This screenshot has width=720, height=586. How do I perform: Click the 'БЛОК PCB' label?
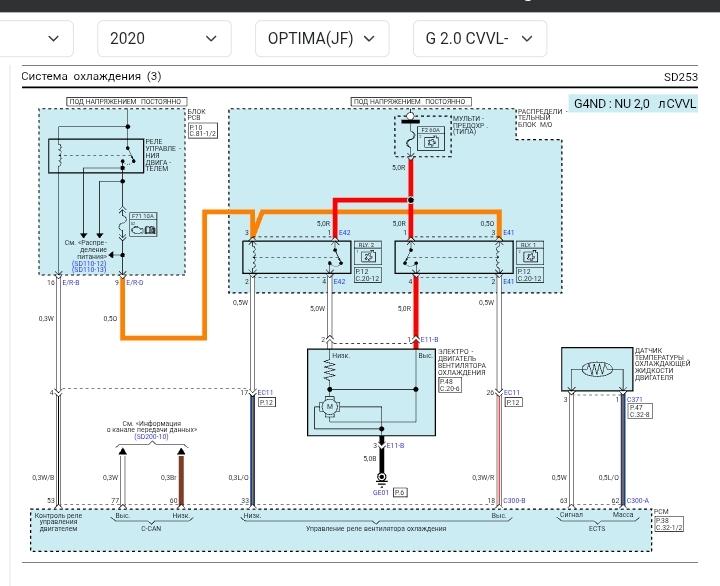[x=197, y=114]
